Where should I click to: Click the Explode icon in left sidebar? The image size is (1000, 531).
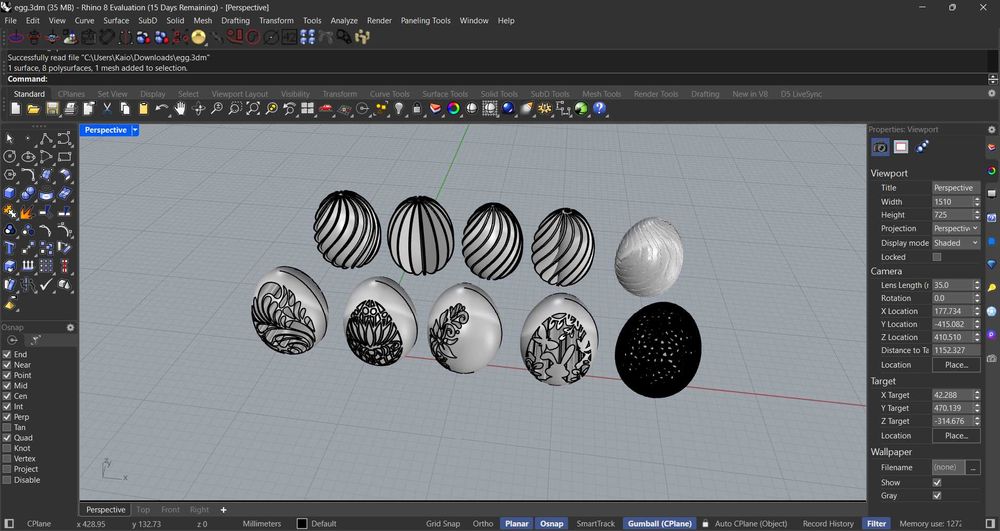click(x=27, y=212)
